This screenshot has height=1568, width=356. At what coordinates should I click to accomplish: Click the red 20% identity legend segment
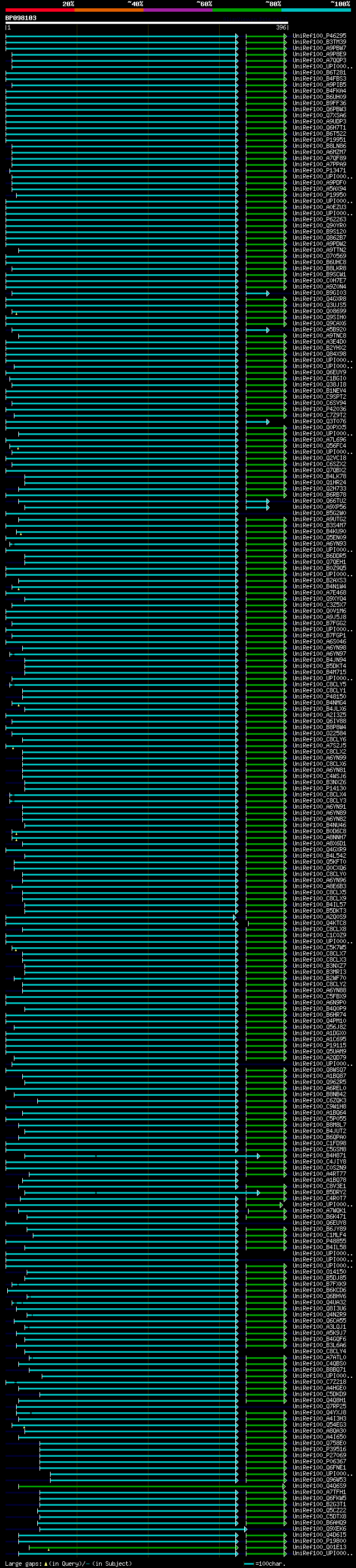pyautogui.click(x=39, y=10)
